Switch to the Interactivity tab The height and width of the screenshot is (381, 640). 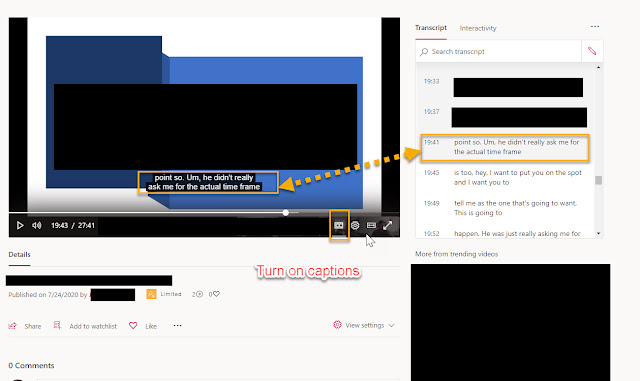[478, 28]
